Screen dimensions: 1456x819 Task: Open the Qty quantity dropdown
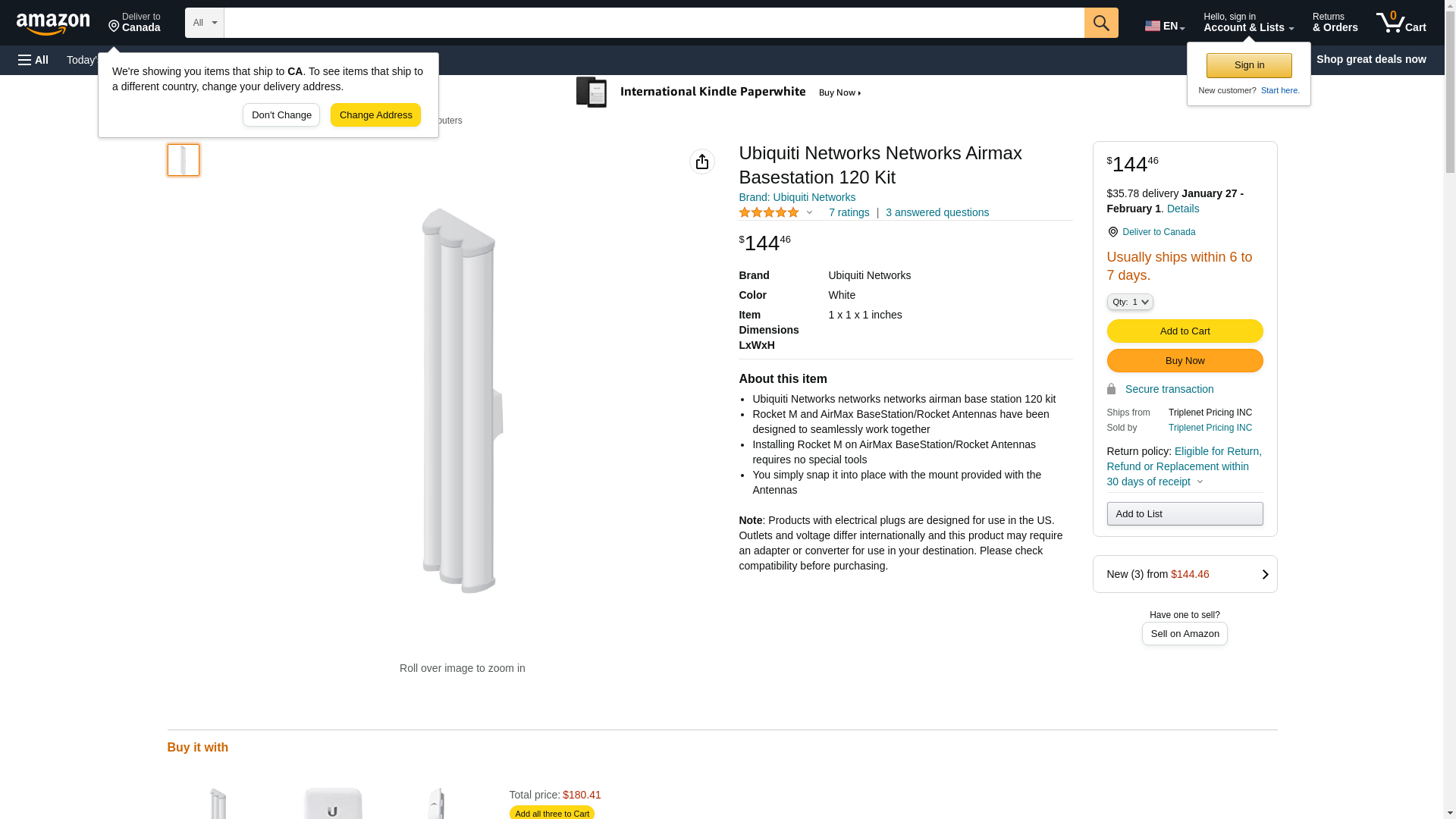pyautogui.click(x=1130, y=302)
